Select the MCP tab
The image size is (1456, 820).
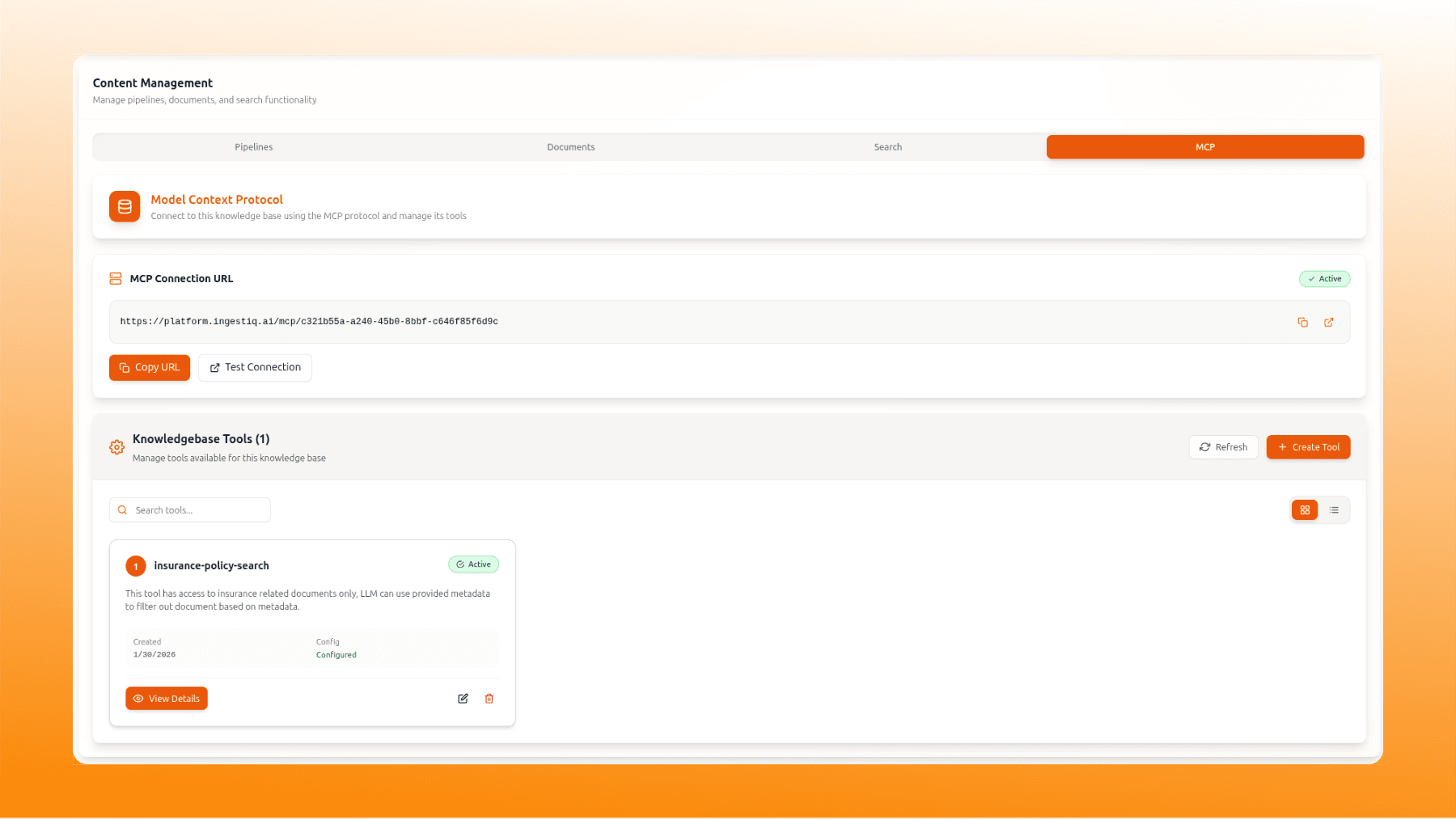click(x=1204, y=147)
